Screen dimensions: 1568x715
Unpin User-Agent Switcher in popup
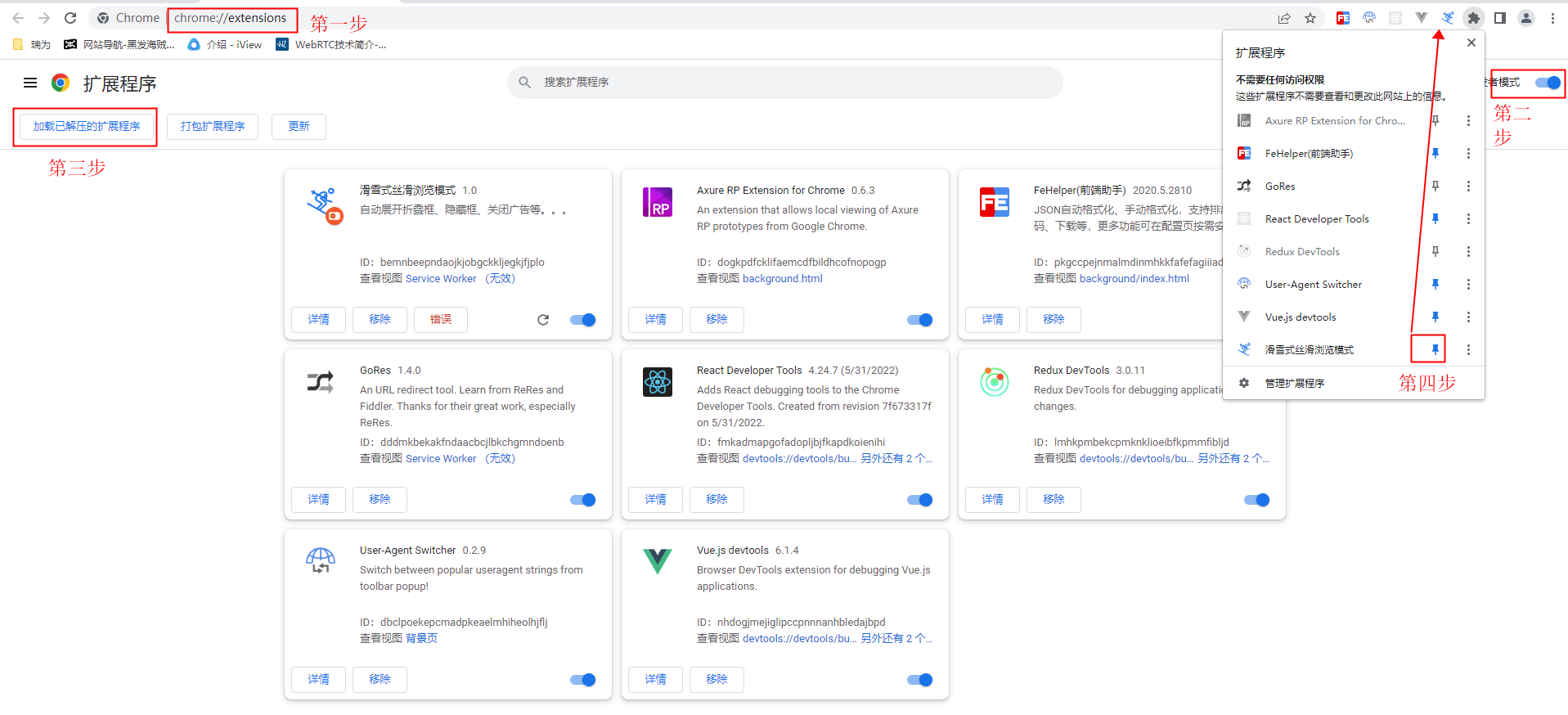click(x=1435, y=284)
